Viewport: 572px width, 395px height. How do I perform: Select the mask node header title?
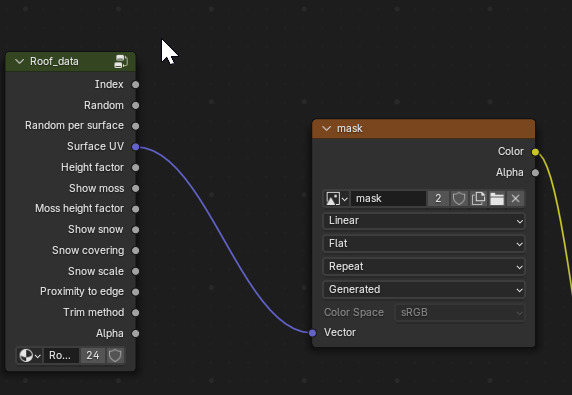coord(349,129)
